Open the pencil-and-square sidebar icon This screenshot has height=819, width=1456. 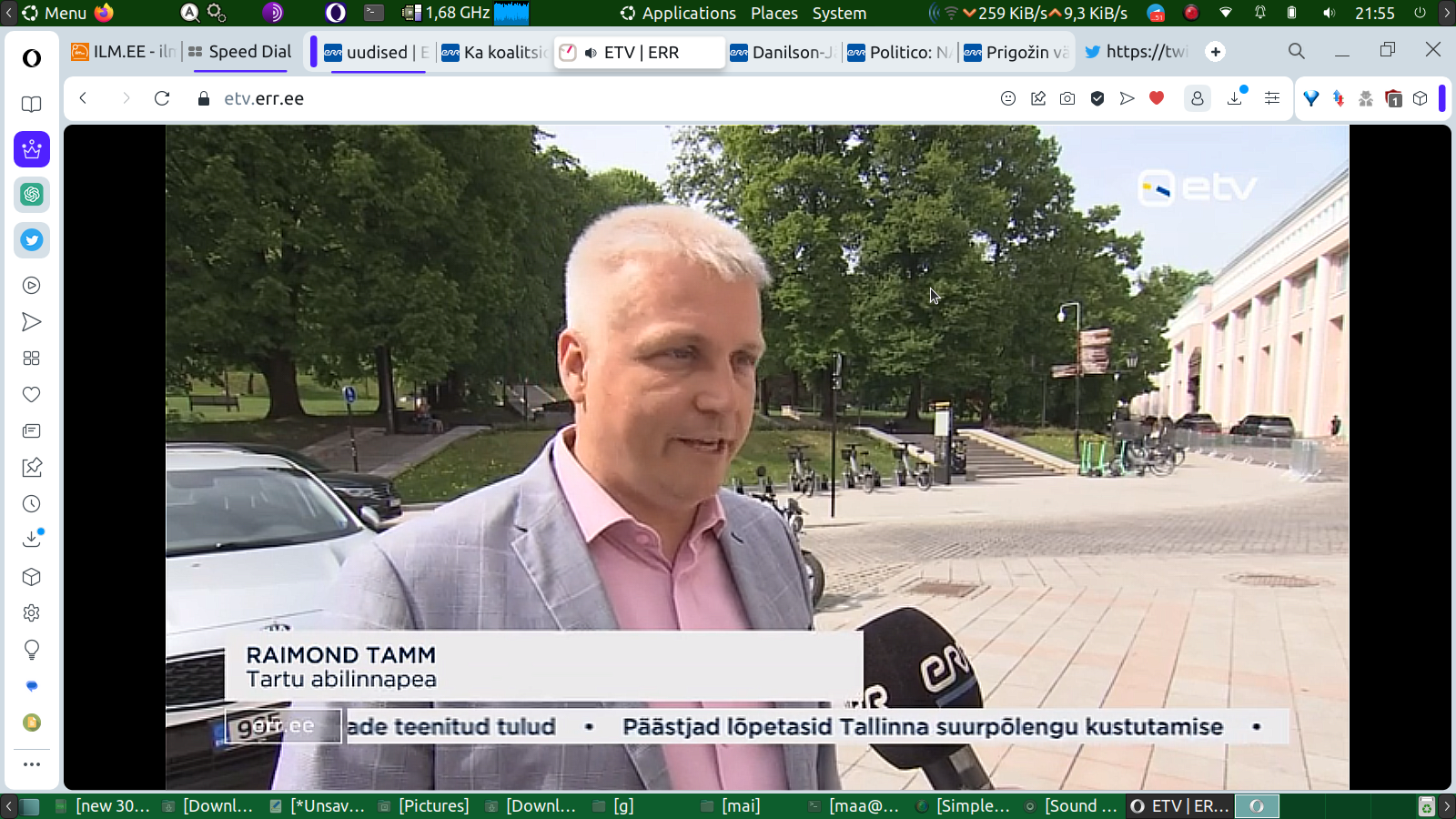click(32, 468)
